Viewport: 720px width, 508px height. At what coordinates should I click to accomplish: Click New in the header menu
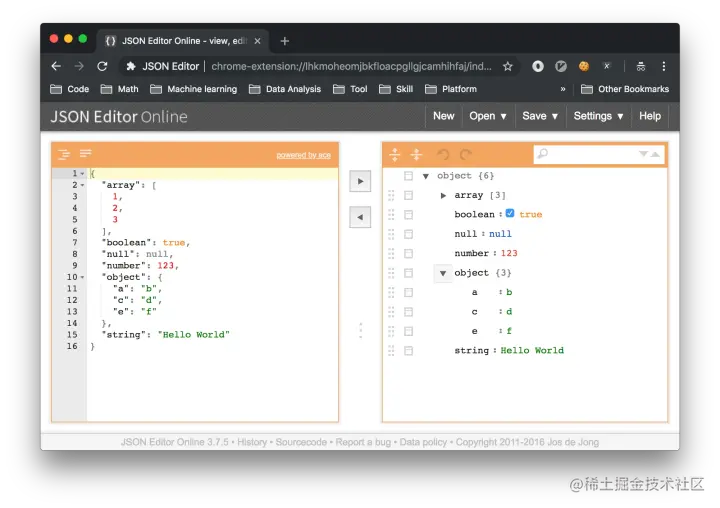[x=444, y=116]
